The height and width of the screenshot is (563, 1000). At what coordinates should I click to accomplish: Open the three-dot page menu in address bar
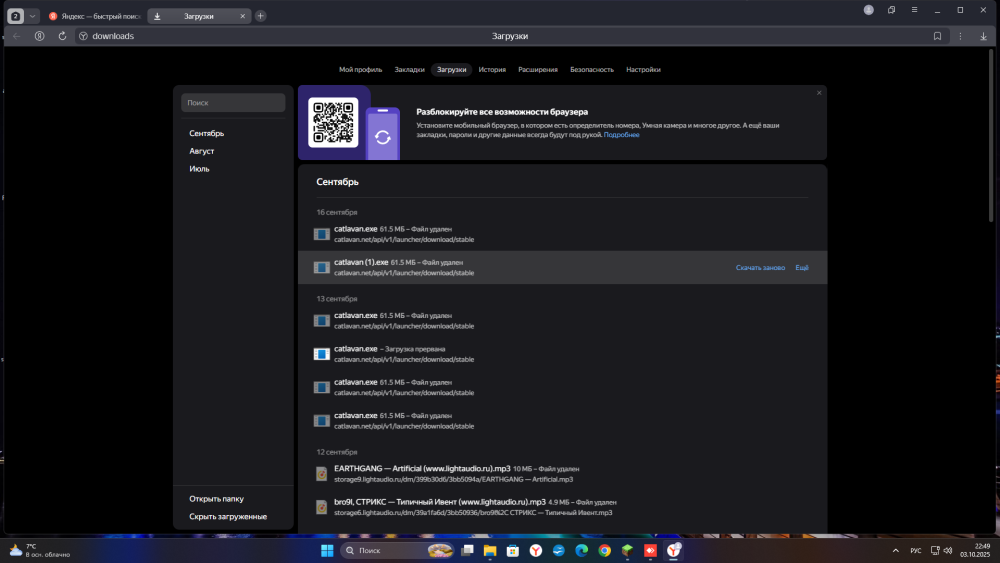point(960,36)
